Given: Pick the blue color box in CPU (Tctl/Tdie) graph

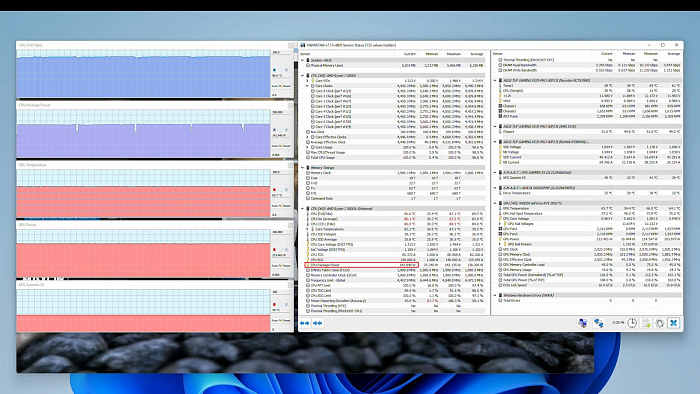Looking at the screenshot, I should pyautogui.click(x=274, y=70).
